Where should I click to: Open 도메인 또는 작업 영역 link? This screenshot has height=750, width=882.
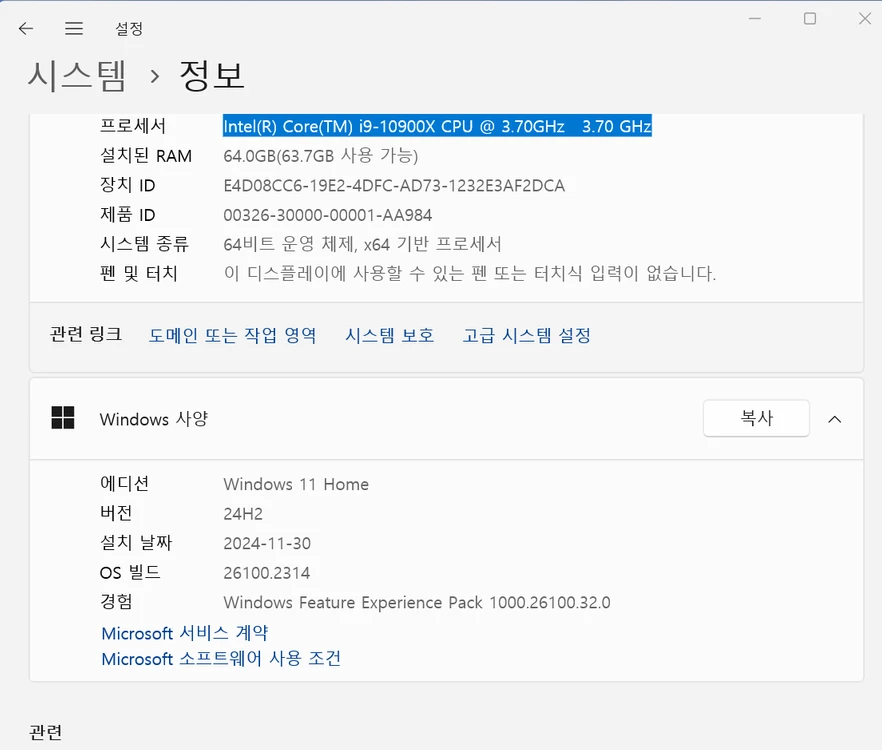232,336
